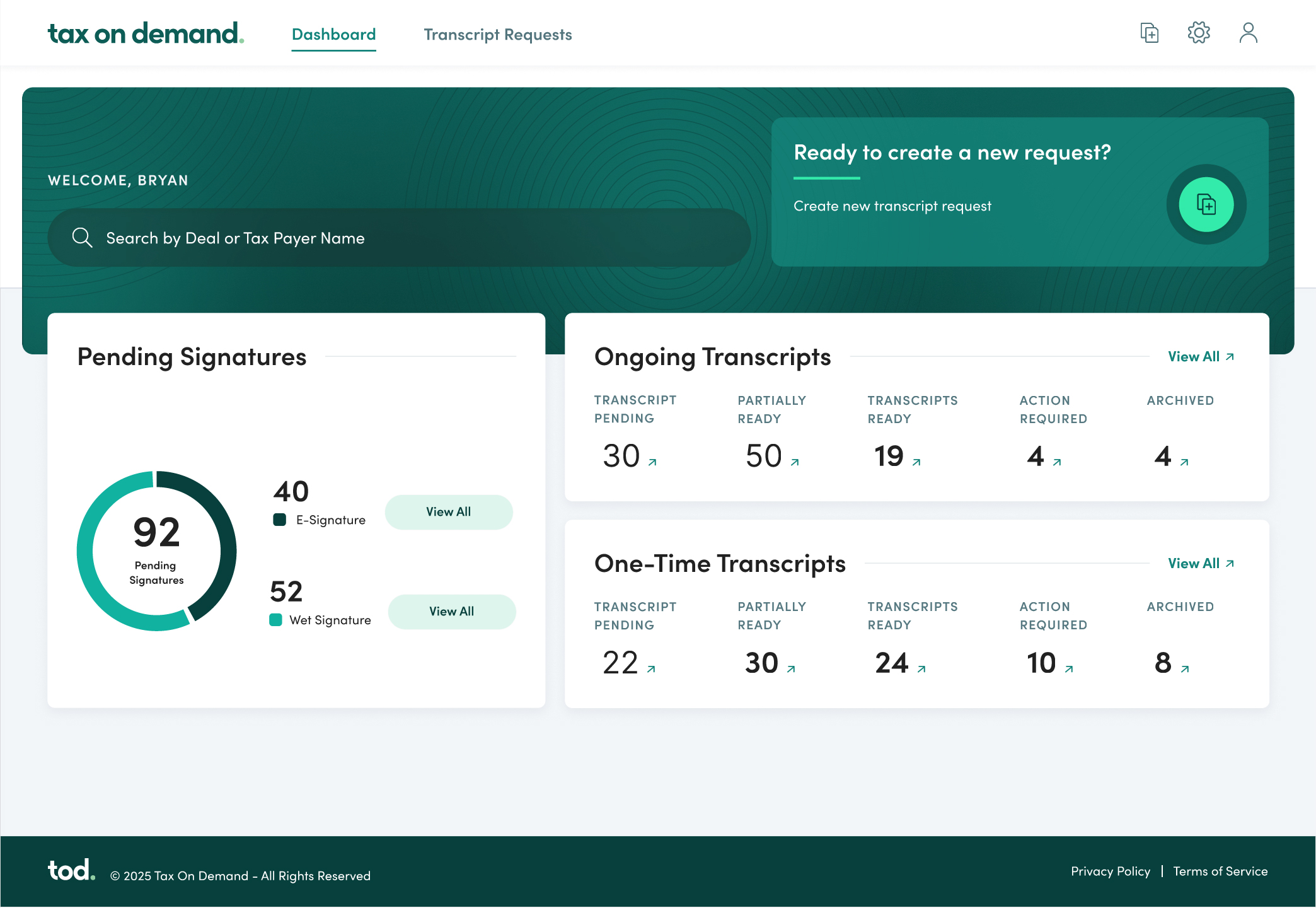Click View All for E-Signature pending
Image resolution: width=1316 pixels, height=908 pixels.
coord(449,512)
